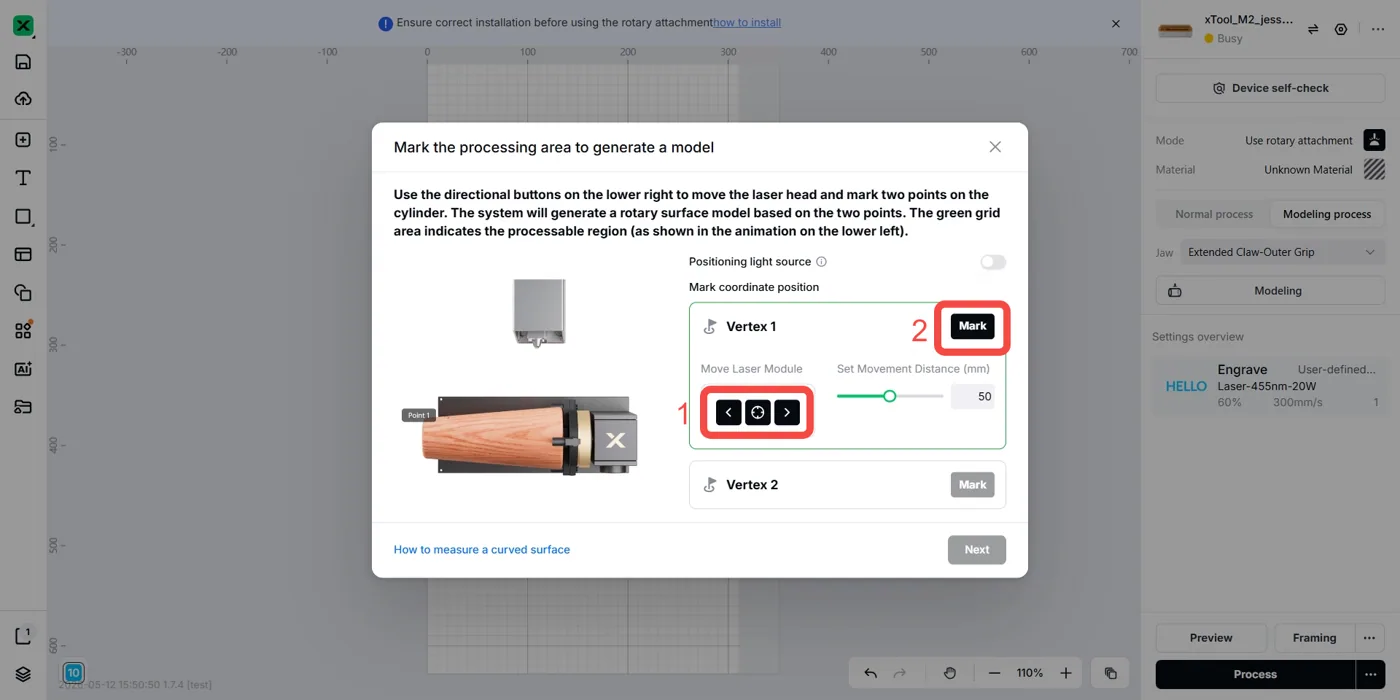Open the more options next to Process

coord(1370,674)
